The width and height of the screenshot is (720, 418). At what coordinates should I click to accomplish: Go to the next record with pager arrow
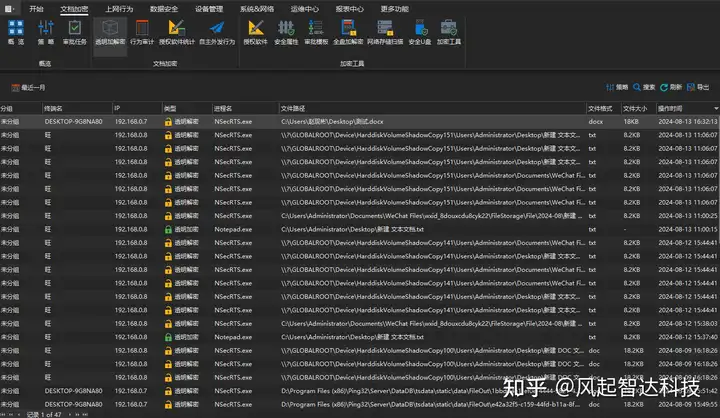[69, 414]
